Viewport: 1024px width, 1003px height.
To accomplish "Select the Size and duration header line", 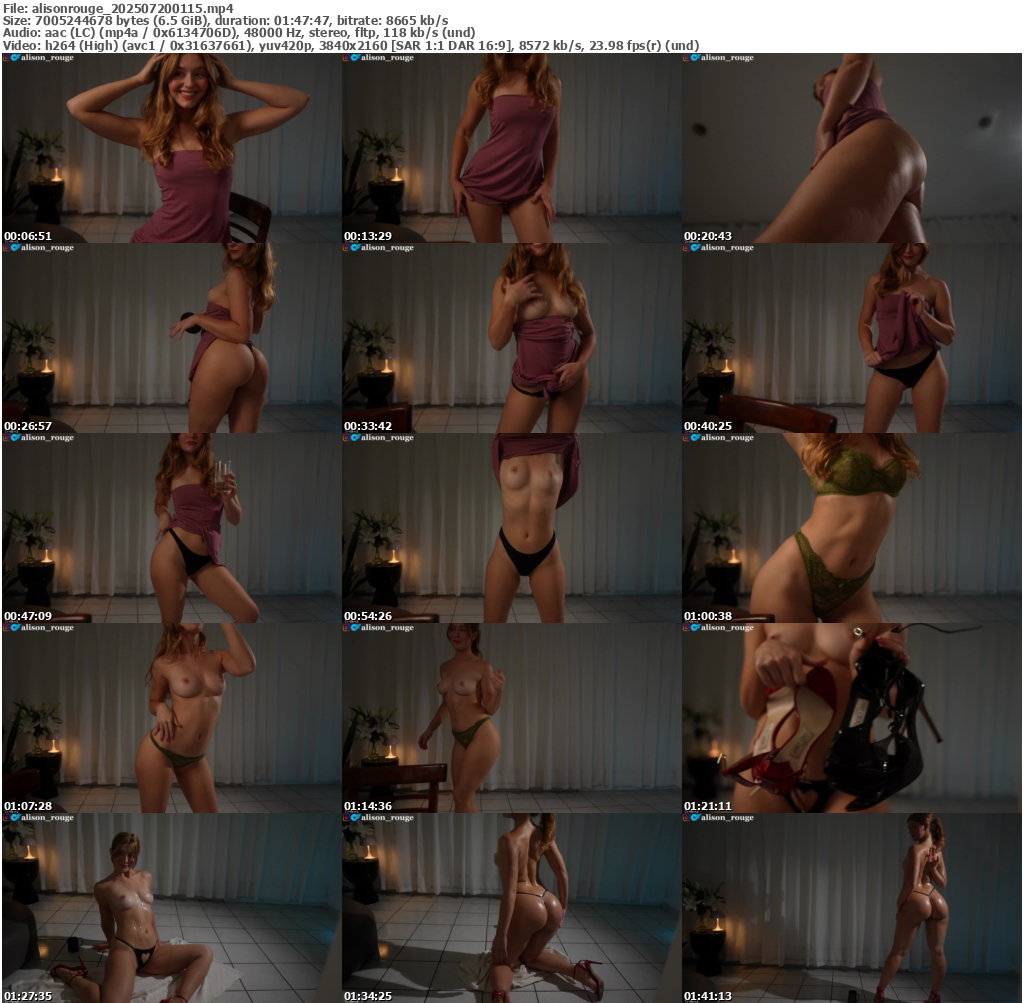I will (225, 20).
